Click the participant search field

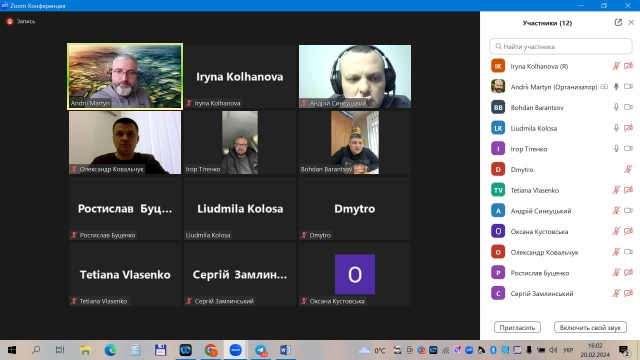tap(561, 47)
